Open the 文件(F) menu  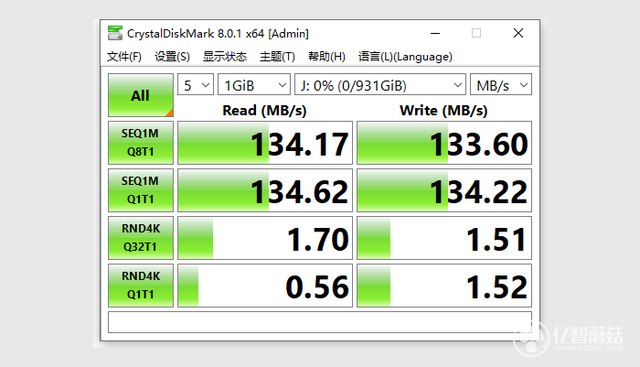click(x=124, y=56)
